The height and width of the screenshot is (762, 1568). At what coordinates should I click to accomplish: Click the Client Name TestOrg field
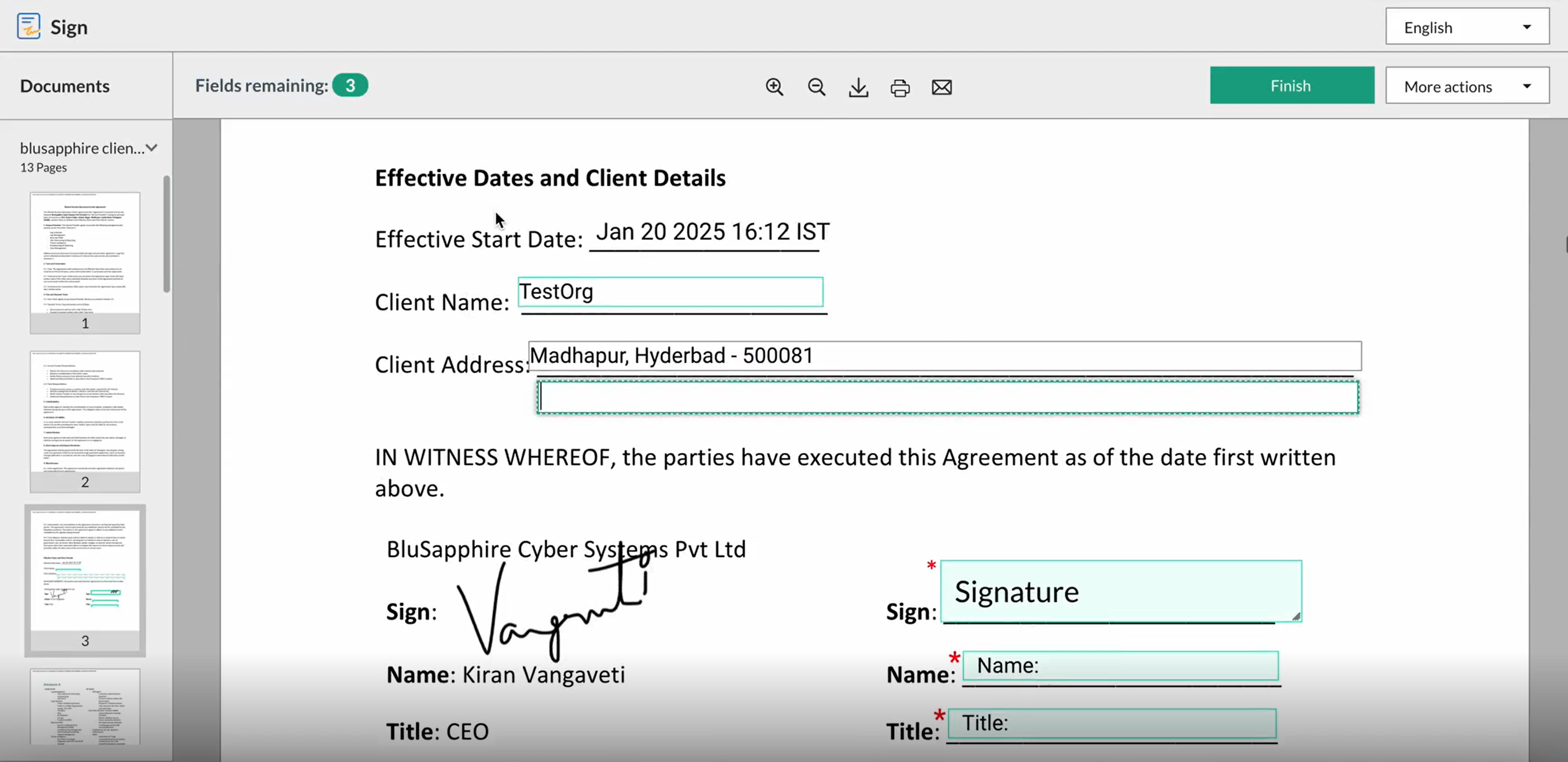(670, 292)
